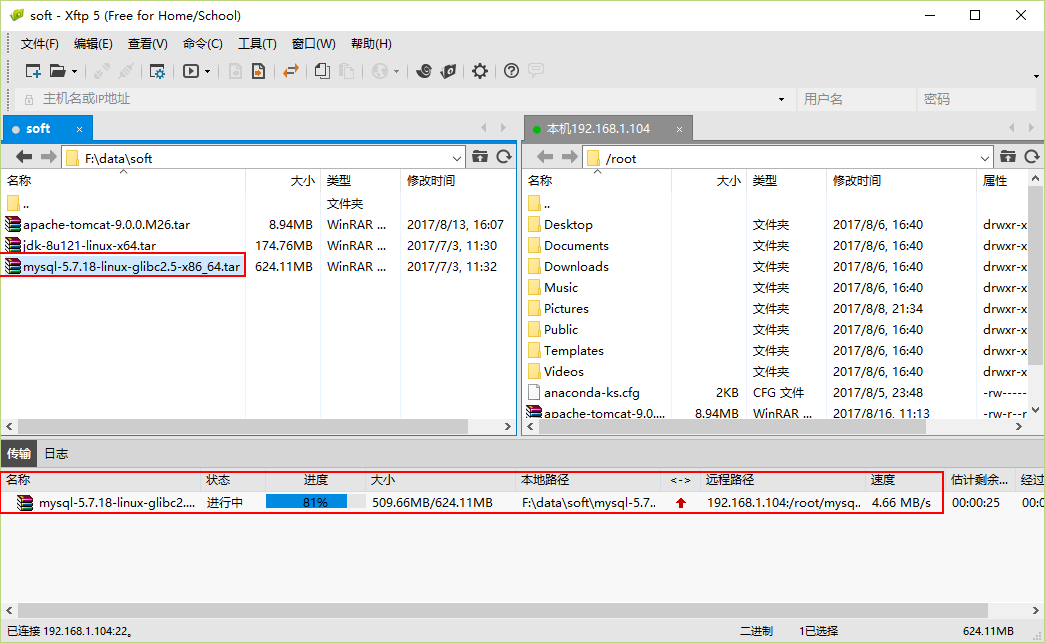Click the Open Session folder icon
This screenshot has width=1045, height=643.
(57, 71)
